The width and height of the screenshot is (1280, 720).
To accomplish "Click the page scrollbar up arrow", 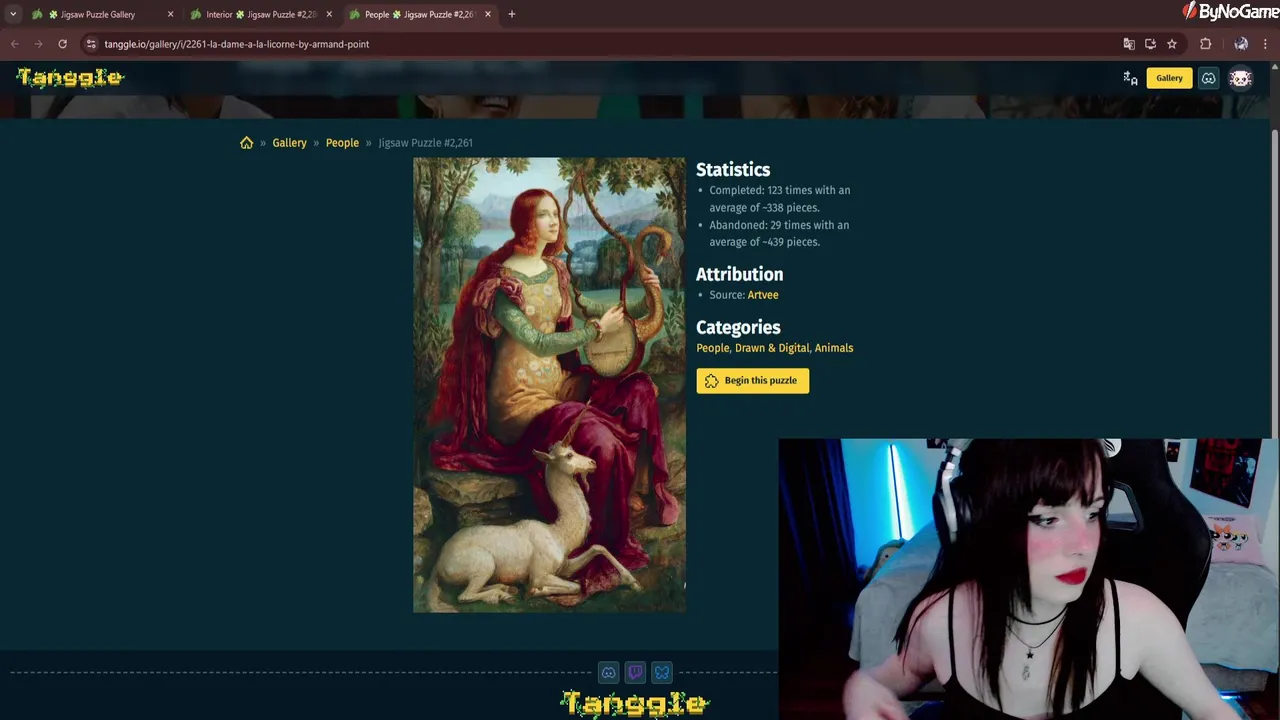I will (x=1274, y=66).
